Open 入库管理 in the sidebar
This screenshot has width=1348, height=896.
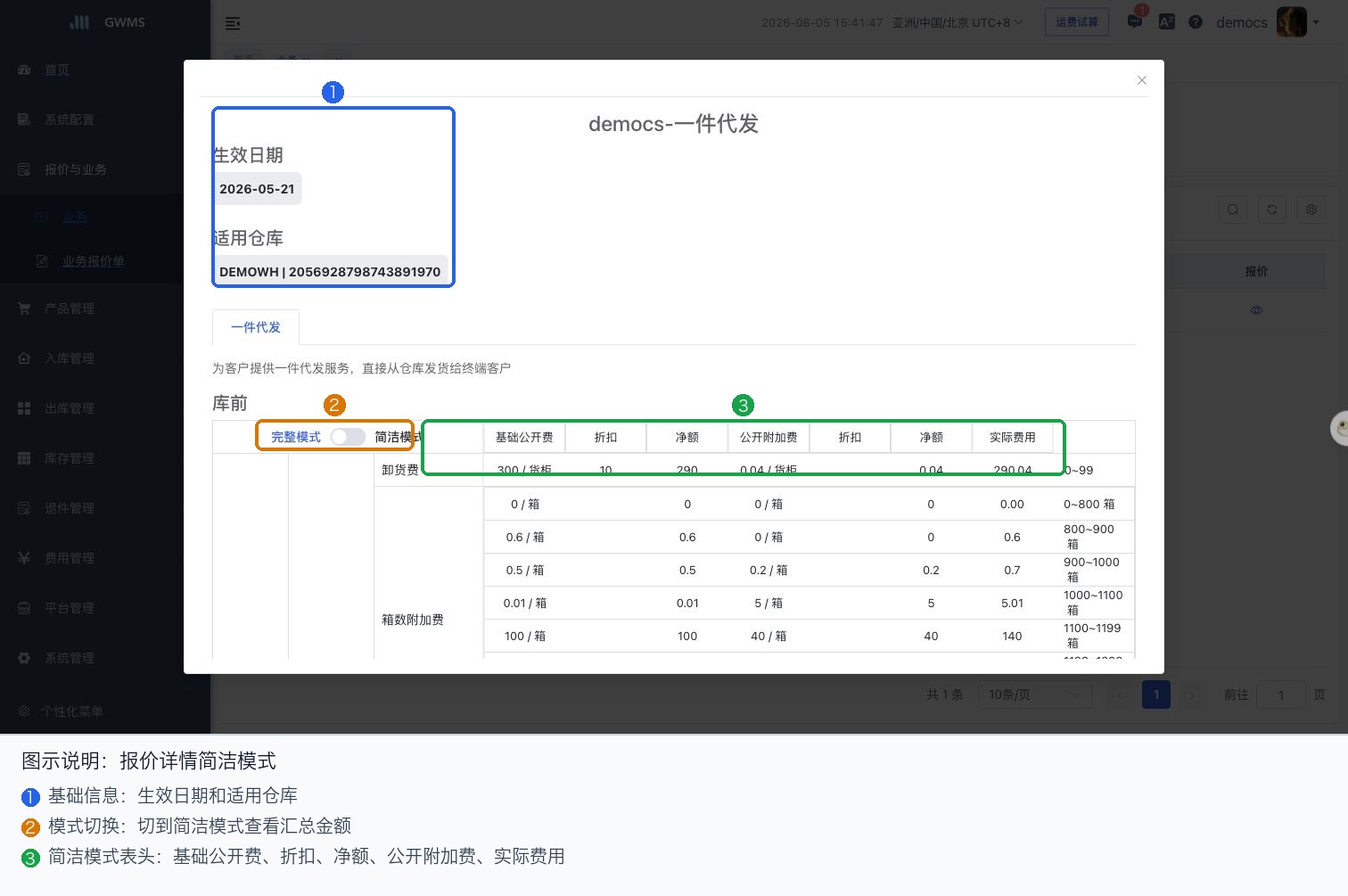tap(70, 358)
